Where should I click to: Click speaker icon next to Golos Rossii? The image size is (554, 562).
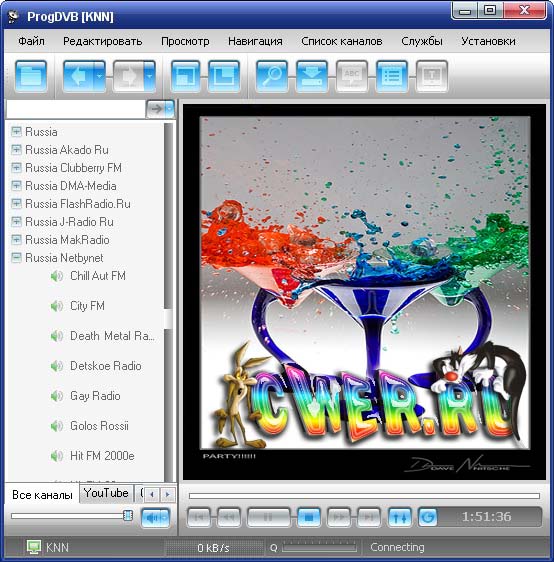pos(57,426)
